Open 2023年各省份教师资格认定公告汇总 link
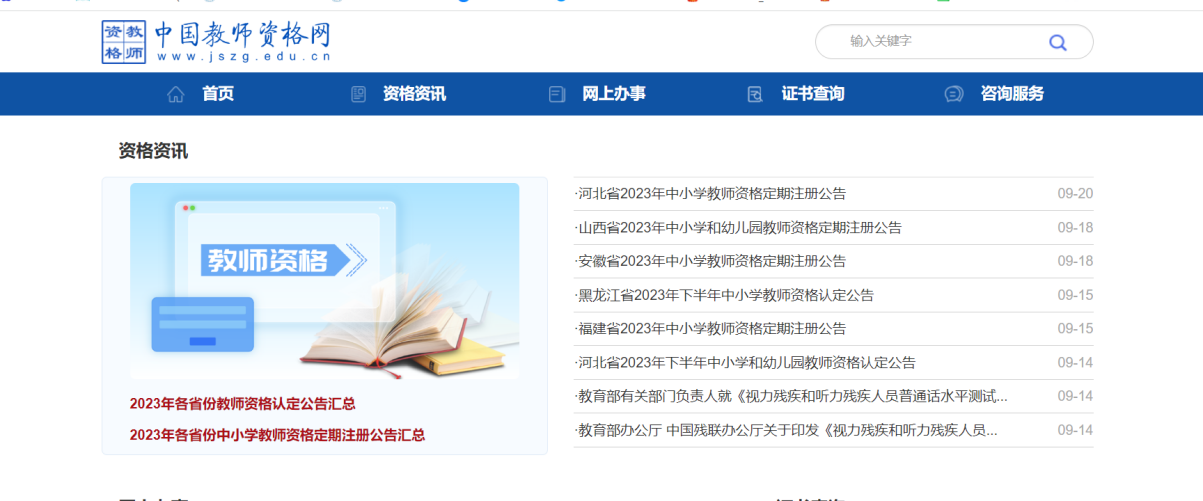This screenshot has width=1203, height=501. 242,404
